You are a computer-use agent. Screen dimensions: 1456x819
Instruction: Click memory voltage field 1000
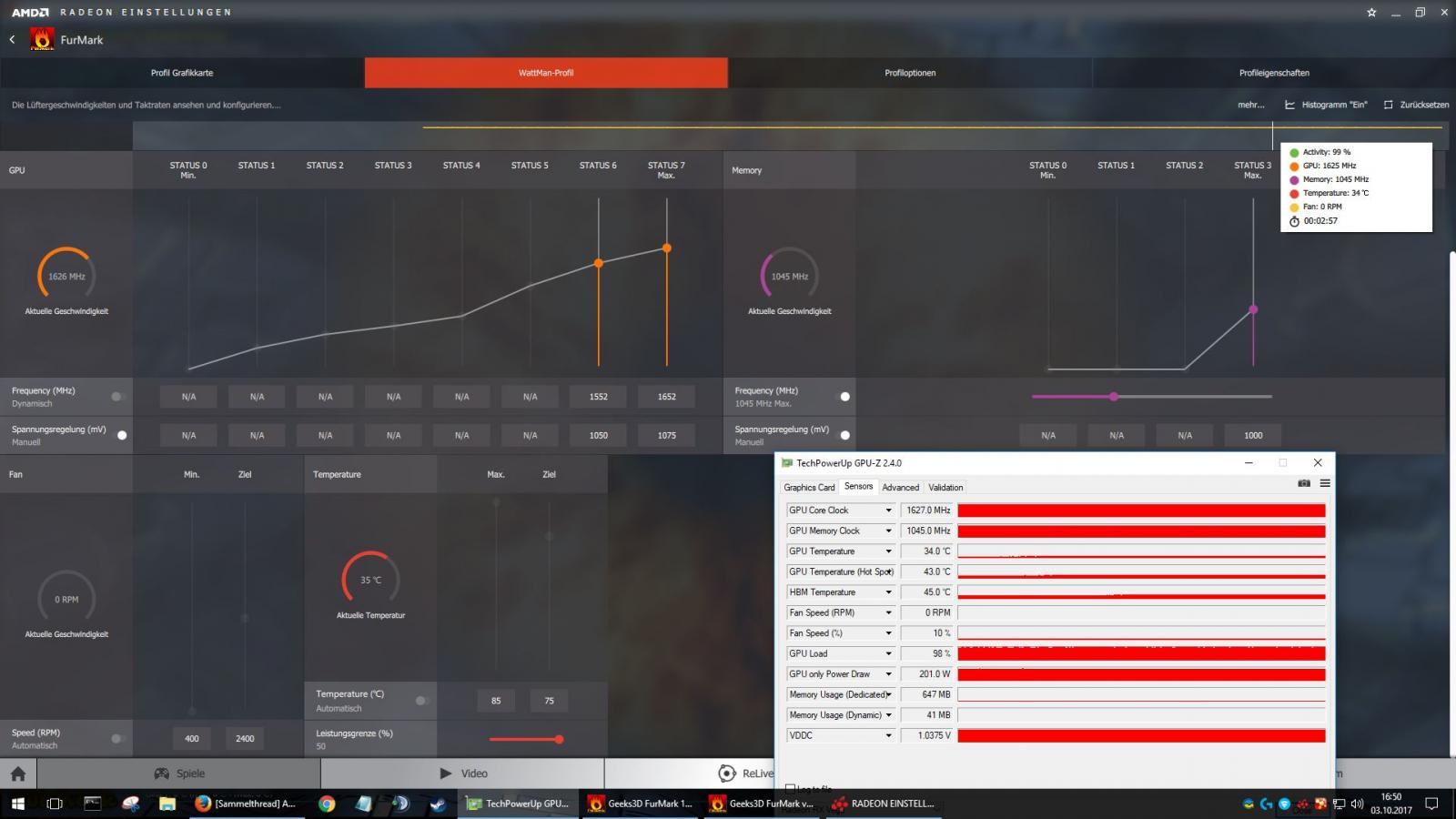pos(1253,435)
